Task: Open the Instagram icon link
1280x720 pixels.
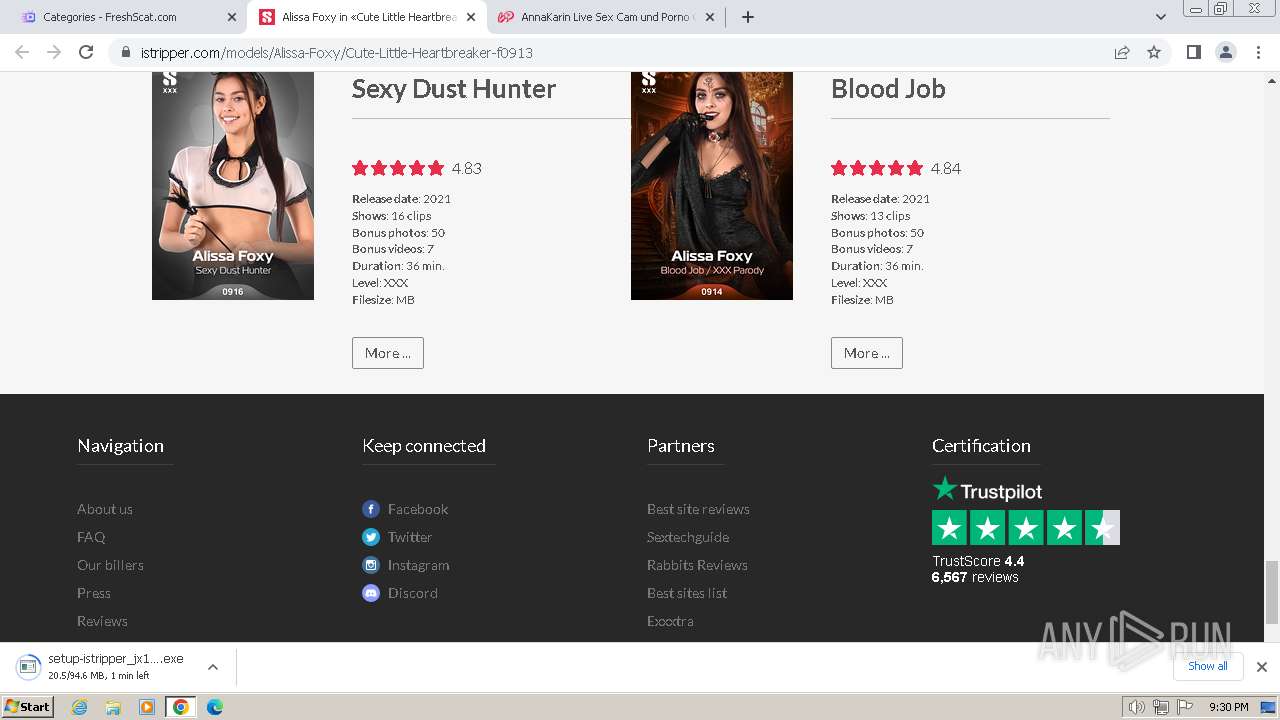Action: [371, 565]
